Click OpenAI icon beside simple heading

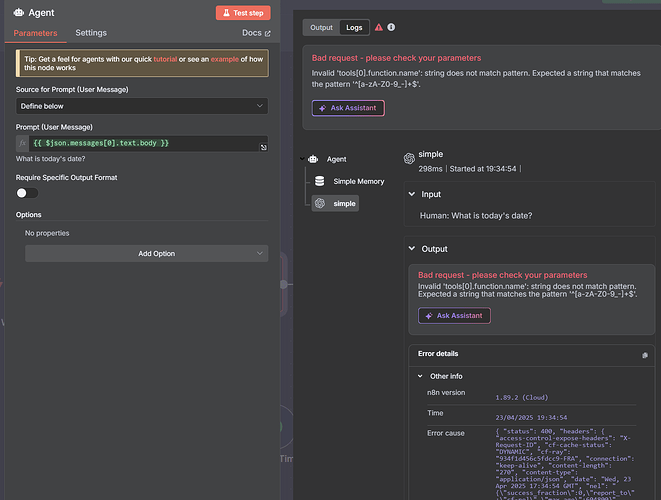click(409, 158)
